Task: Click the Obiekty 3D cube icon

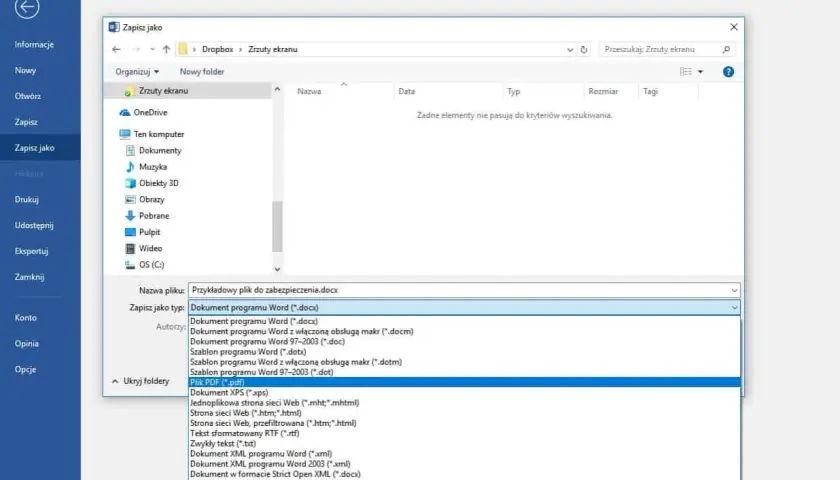Action: [130, 183]
